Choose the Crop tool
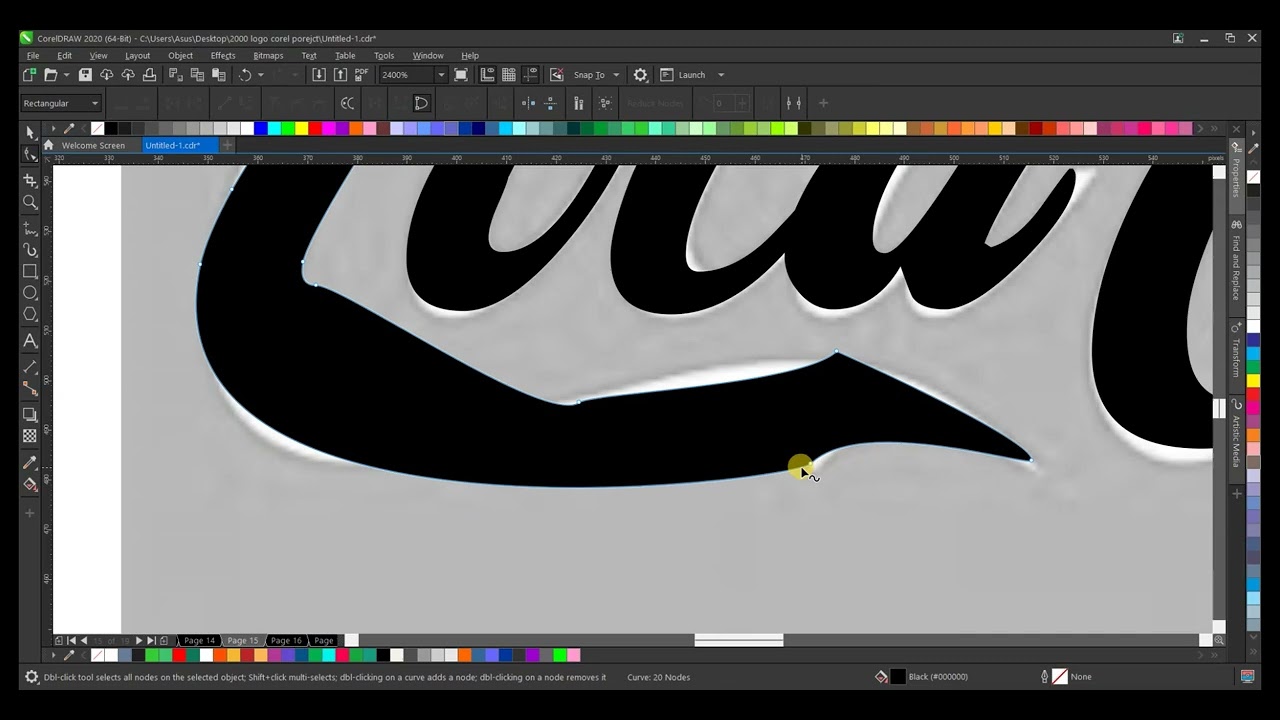1280x720 pixels. (30, 180)
